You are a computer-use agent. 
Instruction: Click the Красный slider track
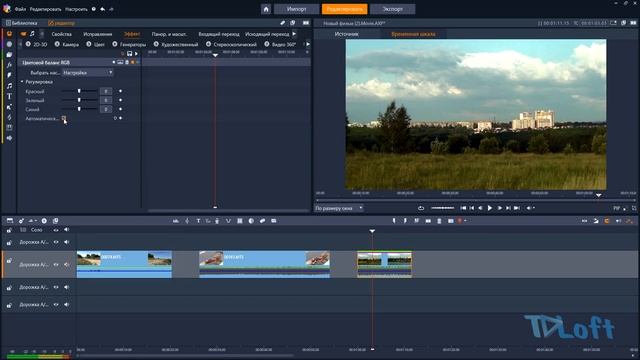tap(79, 91)
